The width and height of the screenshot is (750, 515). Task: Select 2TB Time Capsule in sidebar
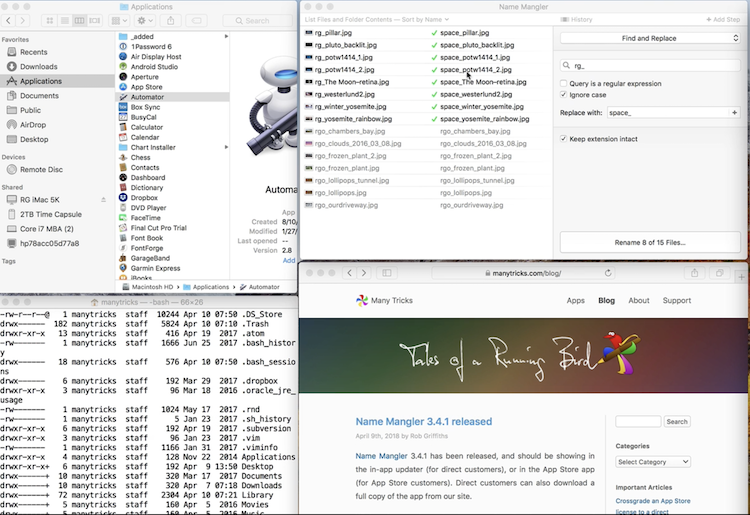[51, 214]
